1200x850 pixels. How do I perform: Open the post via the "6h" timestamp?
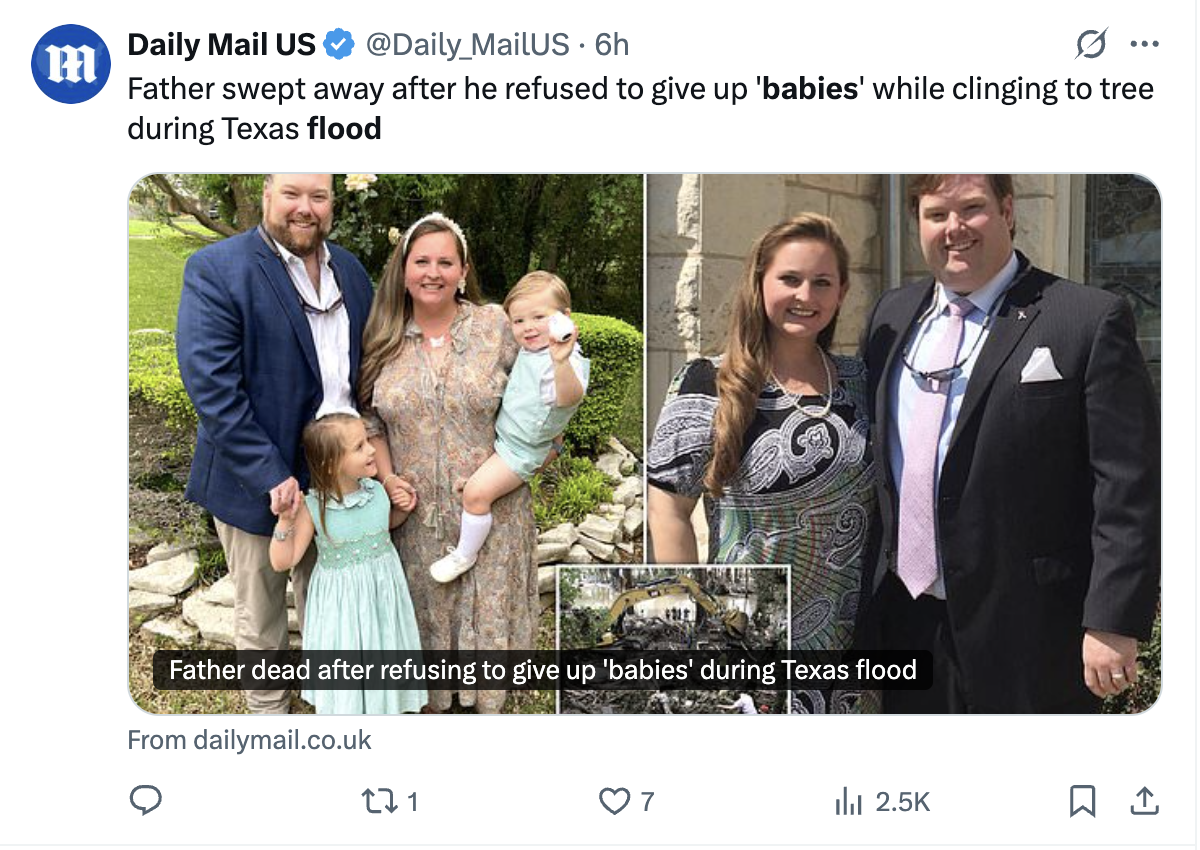click(x=611, y=44)
